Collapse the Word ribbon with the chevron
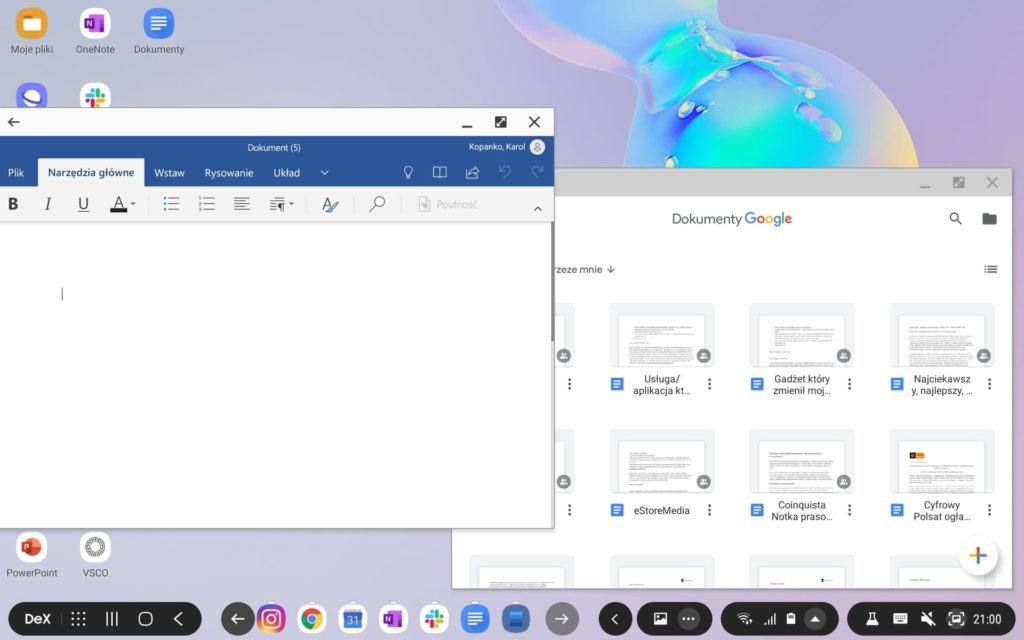The width and height of the screenshot is (1024, 640). [x=537, y=208]
